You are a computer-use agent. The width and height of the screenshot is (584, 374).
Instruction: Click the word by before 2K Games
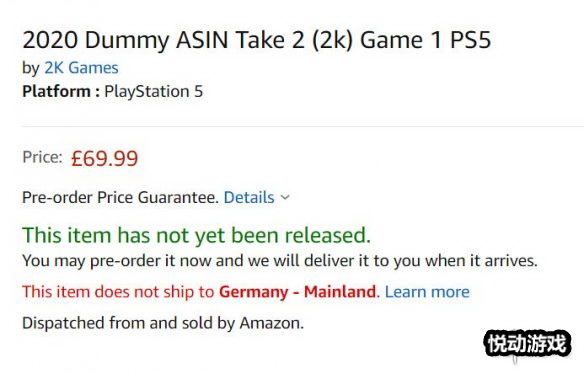pyautogui.click(x=31, y=69)
